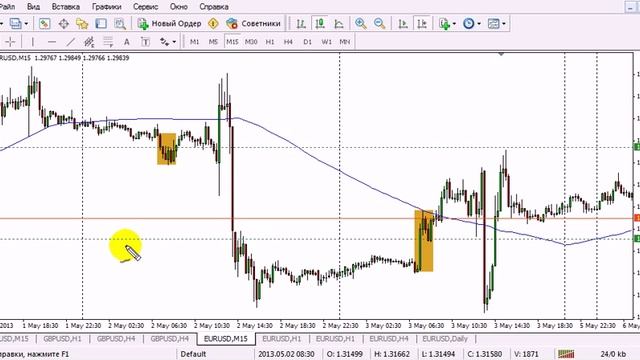Switch timeframe to W1
This screenshot has width=640, height=360.
pyautogui.click(x=327, y=42)
